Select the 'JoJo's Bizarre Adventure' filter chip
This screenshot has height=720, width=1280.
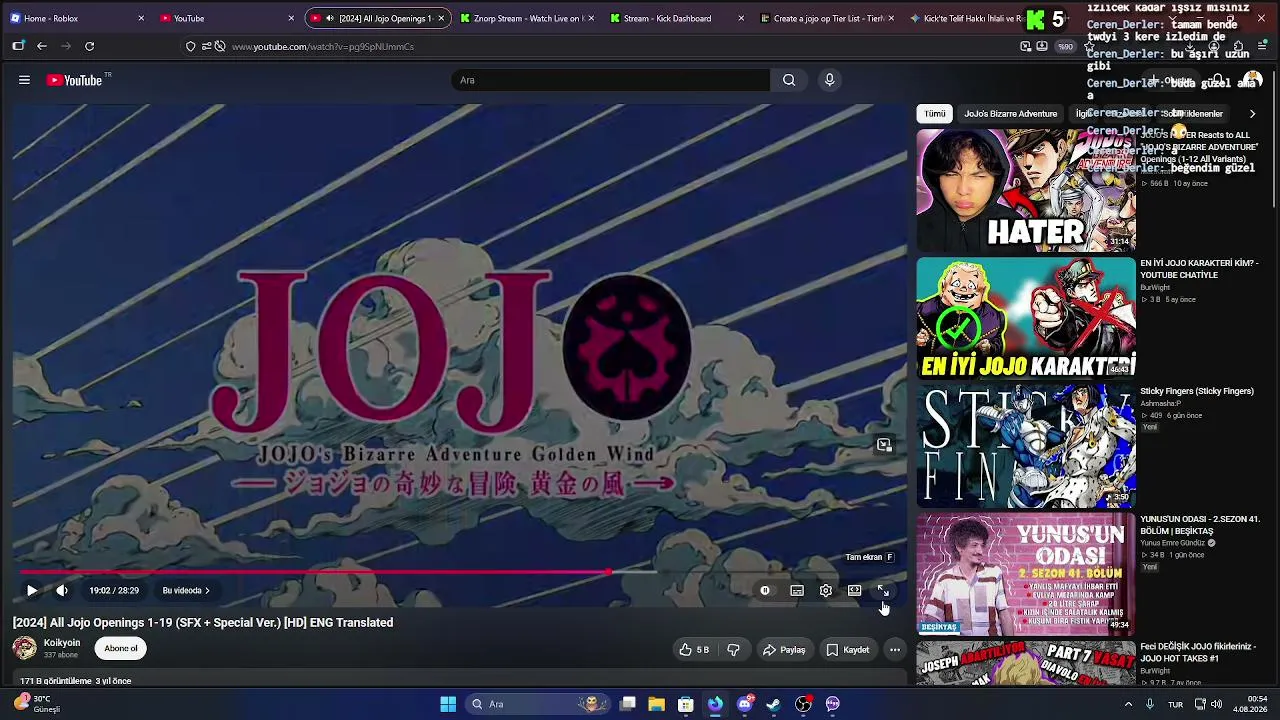[1010, 114]
